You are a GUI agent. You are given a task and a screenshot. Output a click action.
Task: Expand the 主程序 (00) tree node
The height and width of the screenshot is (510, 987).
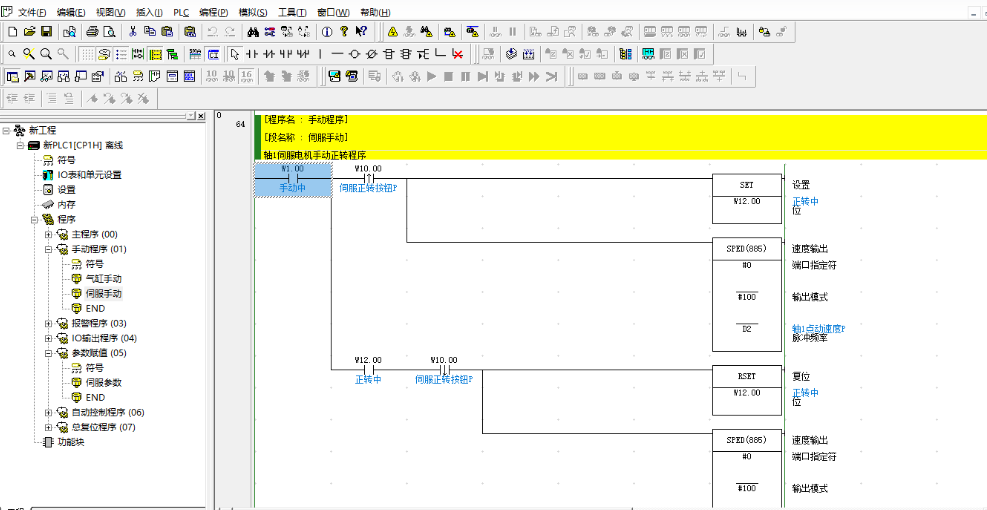[49, 234]
